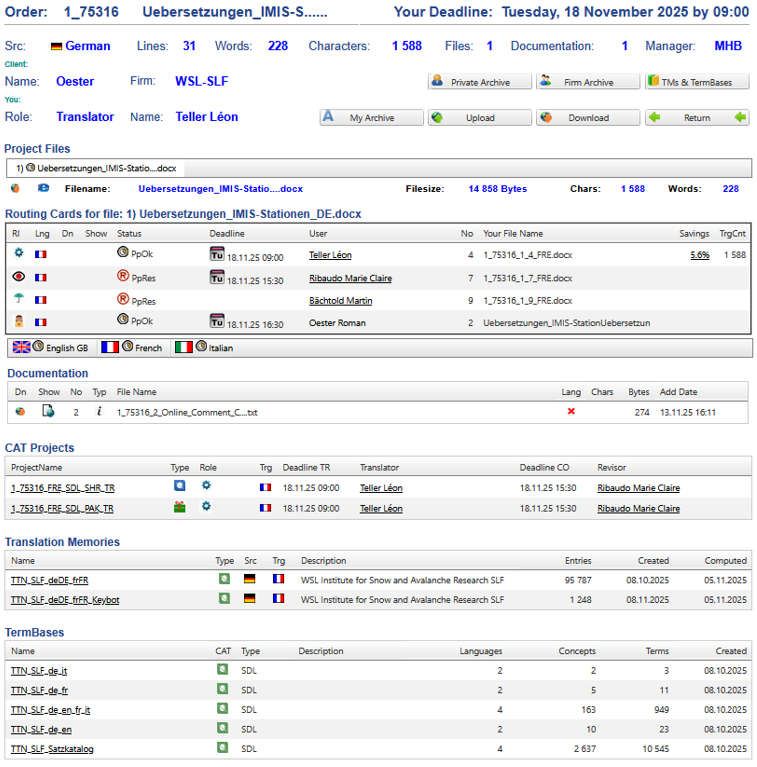Open the TTN_SLF_Satzkatalog termbase
757x767 pixels.
tap(52, 748)
